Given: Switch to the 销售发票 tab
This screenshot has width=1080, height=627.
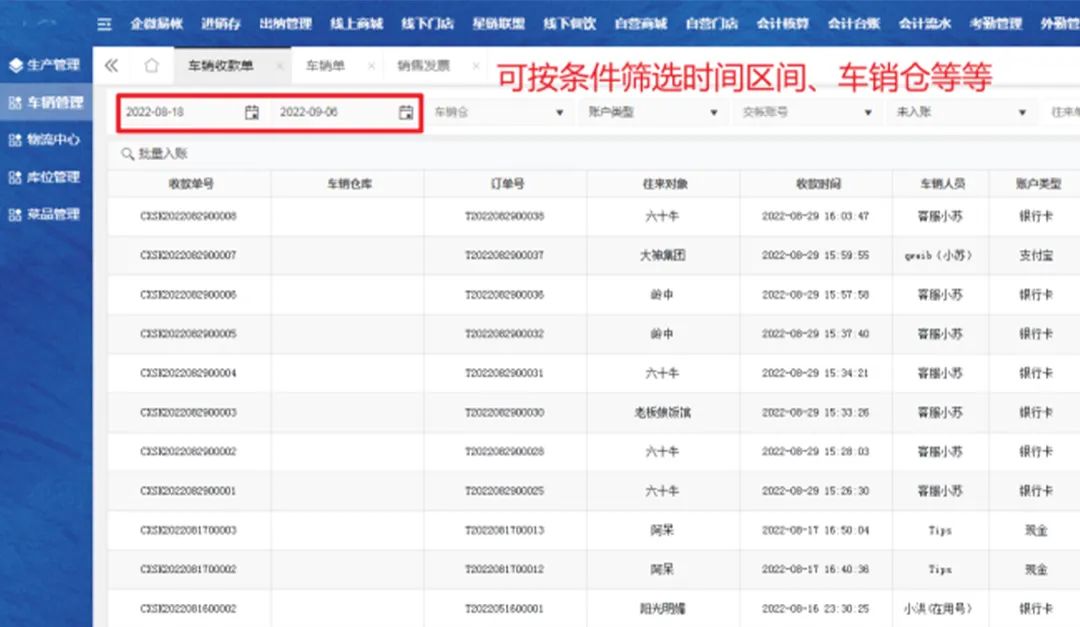Looking at the screenshot, I should [423, 66].
